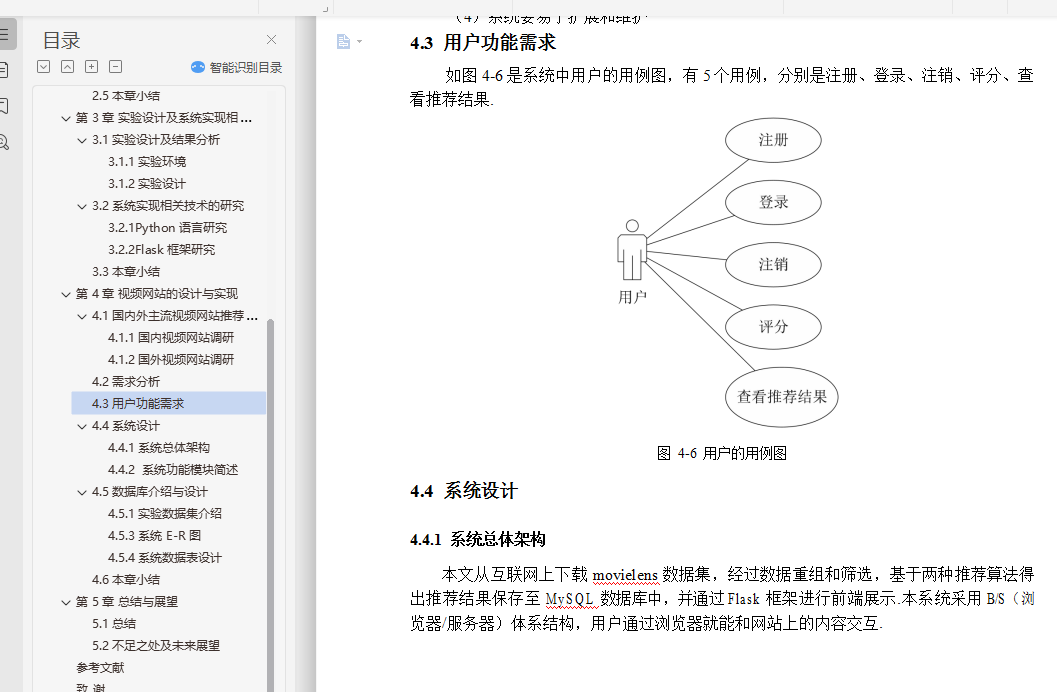Jump to 3.3 本章小结 in outline
The width and height of the screenshot is (1057, 692).
126,272
